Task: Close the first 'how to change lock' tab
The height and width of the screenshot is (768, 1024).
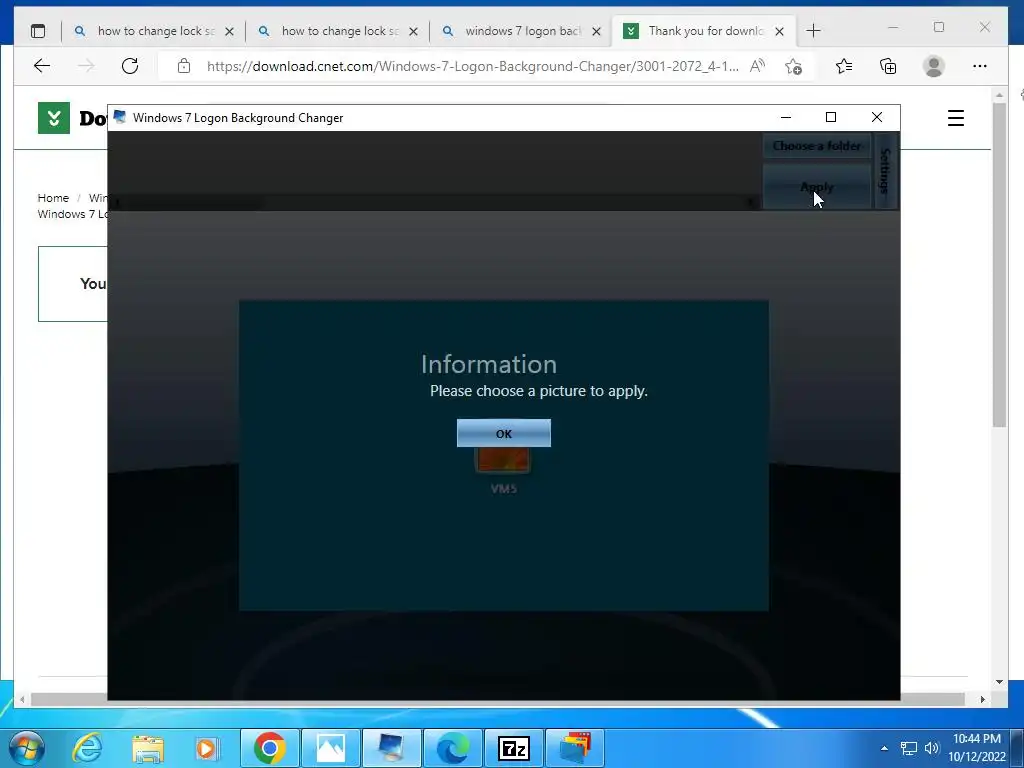Action: [x=229, y=31]
